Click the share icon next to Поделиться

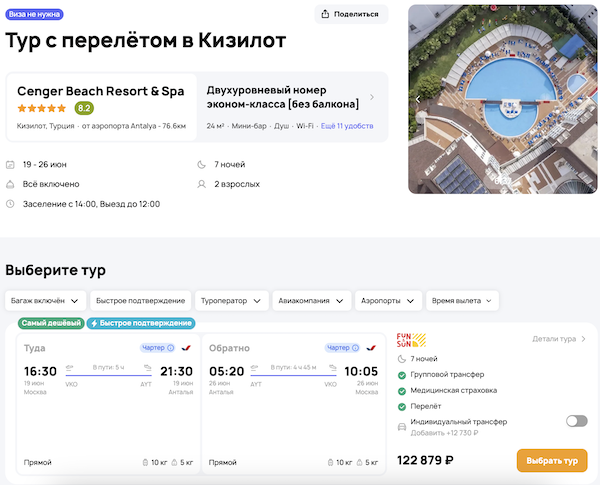point(326,14)
